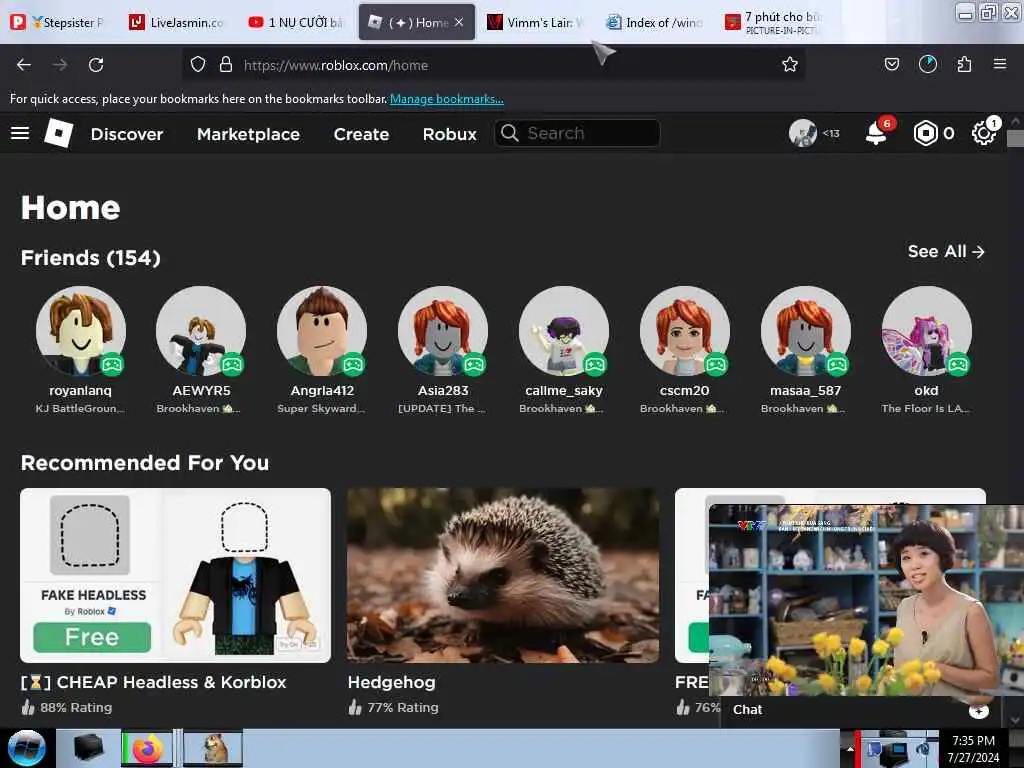This screenshot has height=768, width=1024.
Task: Click the page vertical scrollbar thumb
Action: 1015,138
